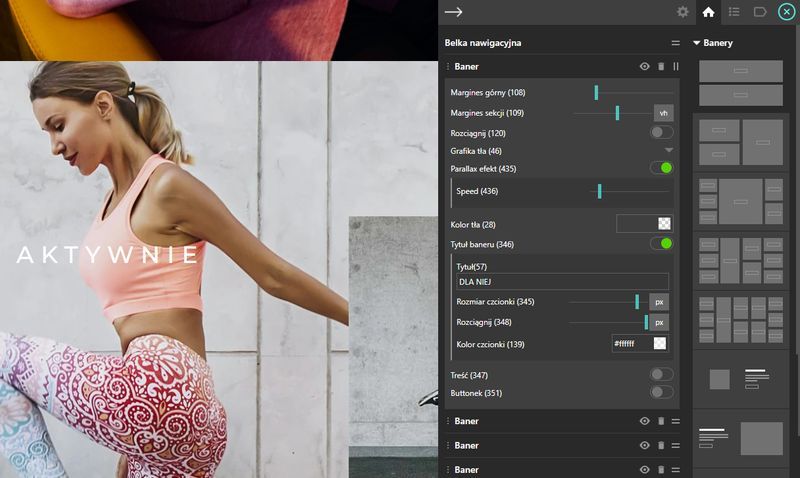Delete the expanded Baner section
This screenshot has width=800, height=478.
pyautogui.click(x=660, y=67)
